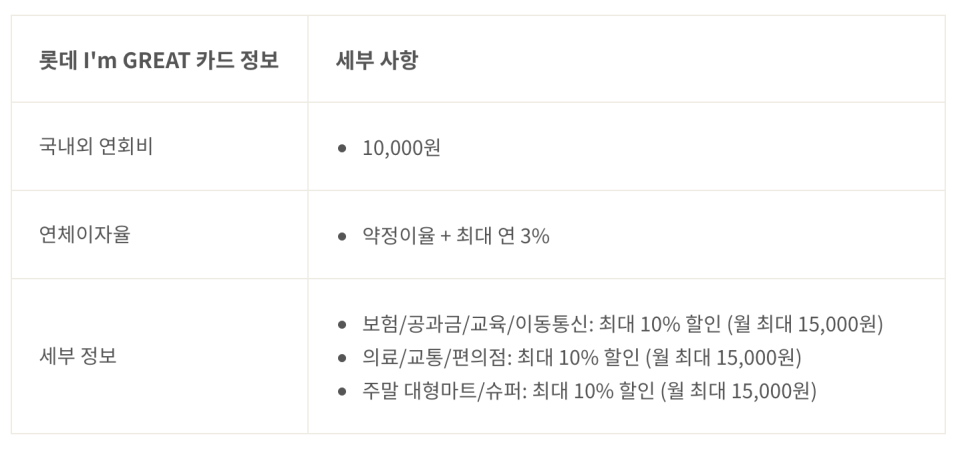
Task: Select the 세부 정보 row label
Action: [x=78, y=356]
